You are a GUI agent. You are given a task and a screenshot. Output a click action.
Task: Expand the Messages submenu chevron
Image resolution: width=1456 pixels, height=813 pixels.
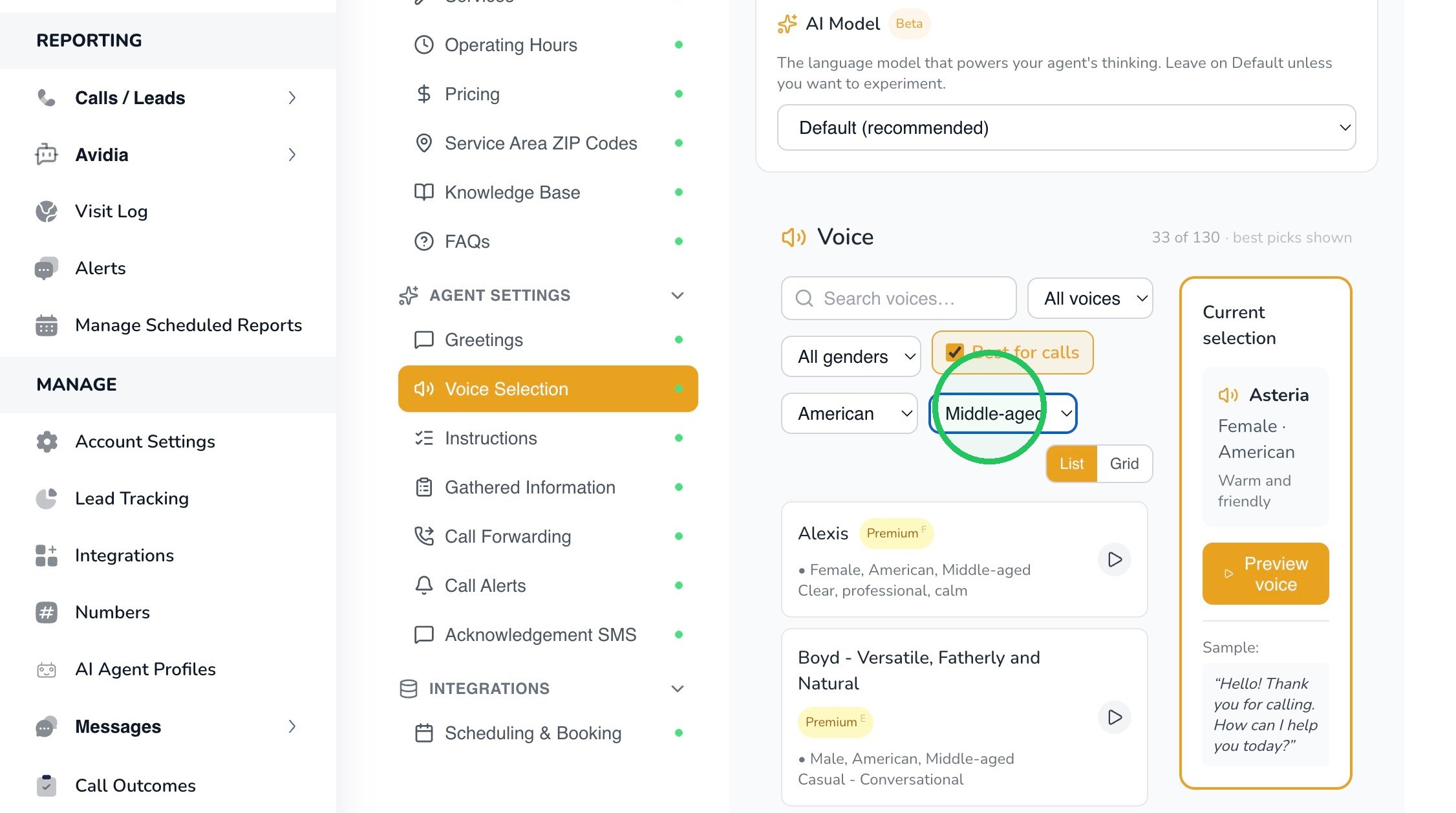[x=292, y=726]
